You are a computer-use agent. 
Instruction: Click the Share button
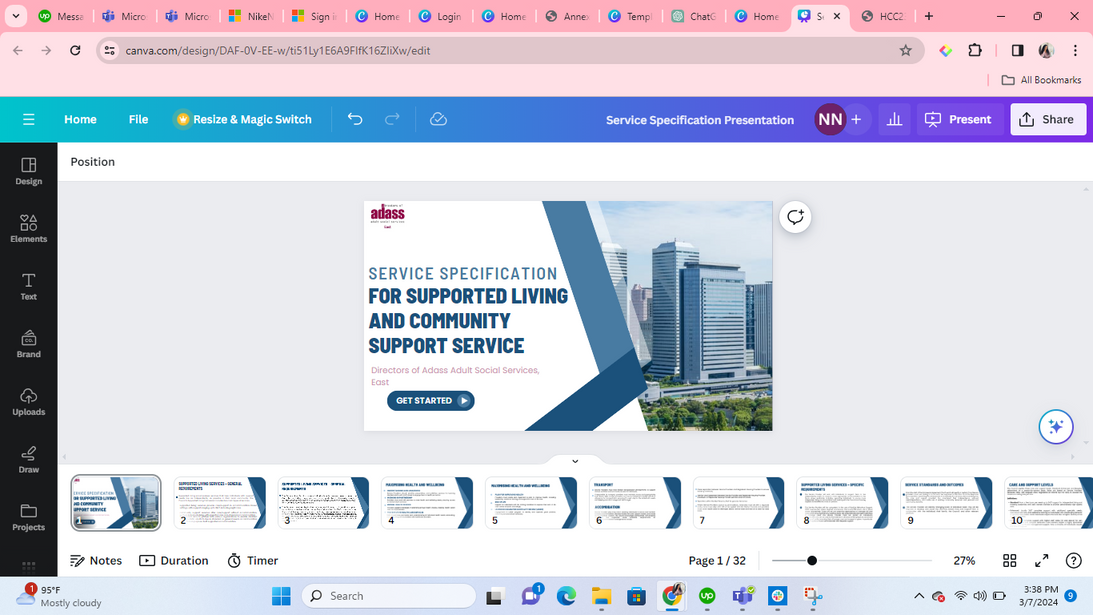coord(1047,119)
